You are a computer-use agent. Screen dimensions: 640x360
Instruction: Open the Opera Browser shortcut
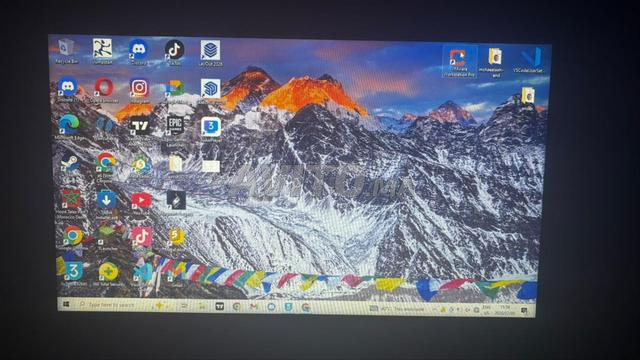tap(104, 87)
